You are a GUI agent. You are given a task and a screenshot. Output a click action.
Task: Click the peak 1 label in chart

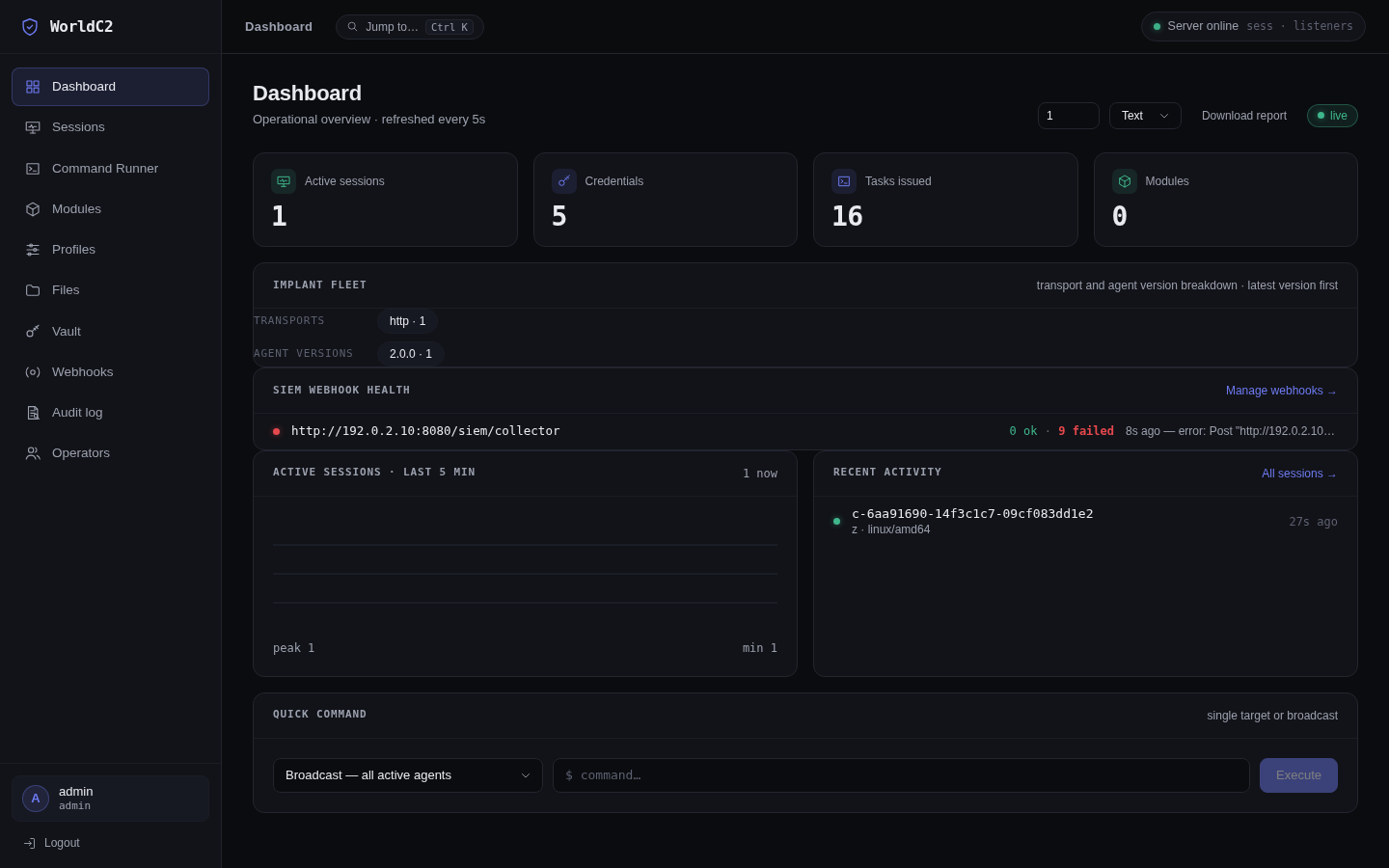point(293,648)
